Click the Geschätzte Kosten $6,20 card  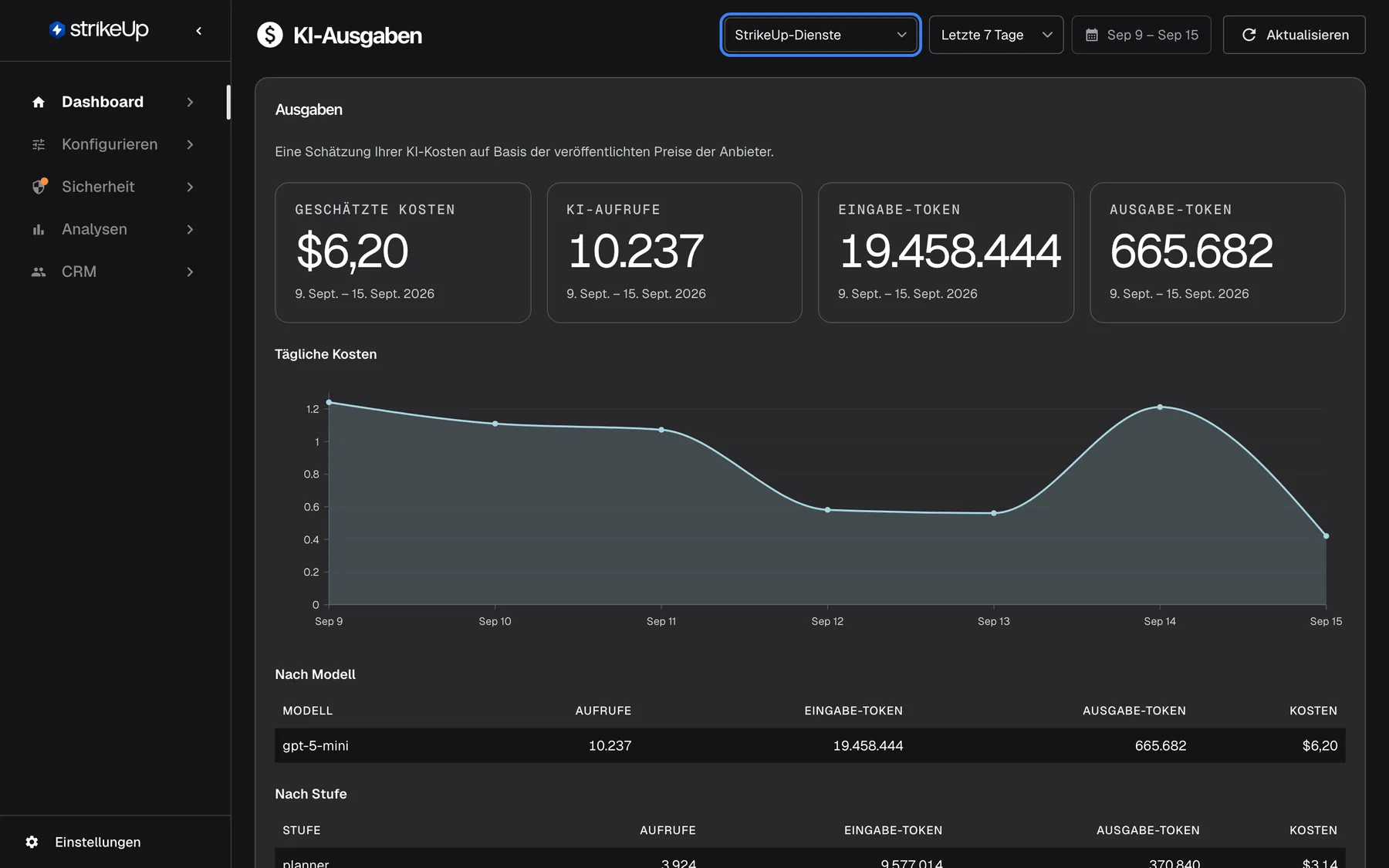click(403, 252)
